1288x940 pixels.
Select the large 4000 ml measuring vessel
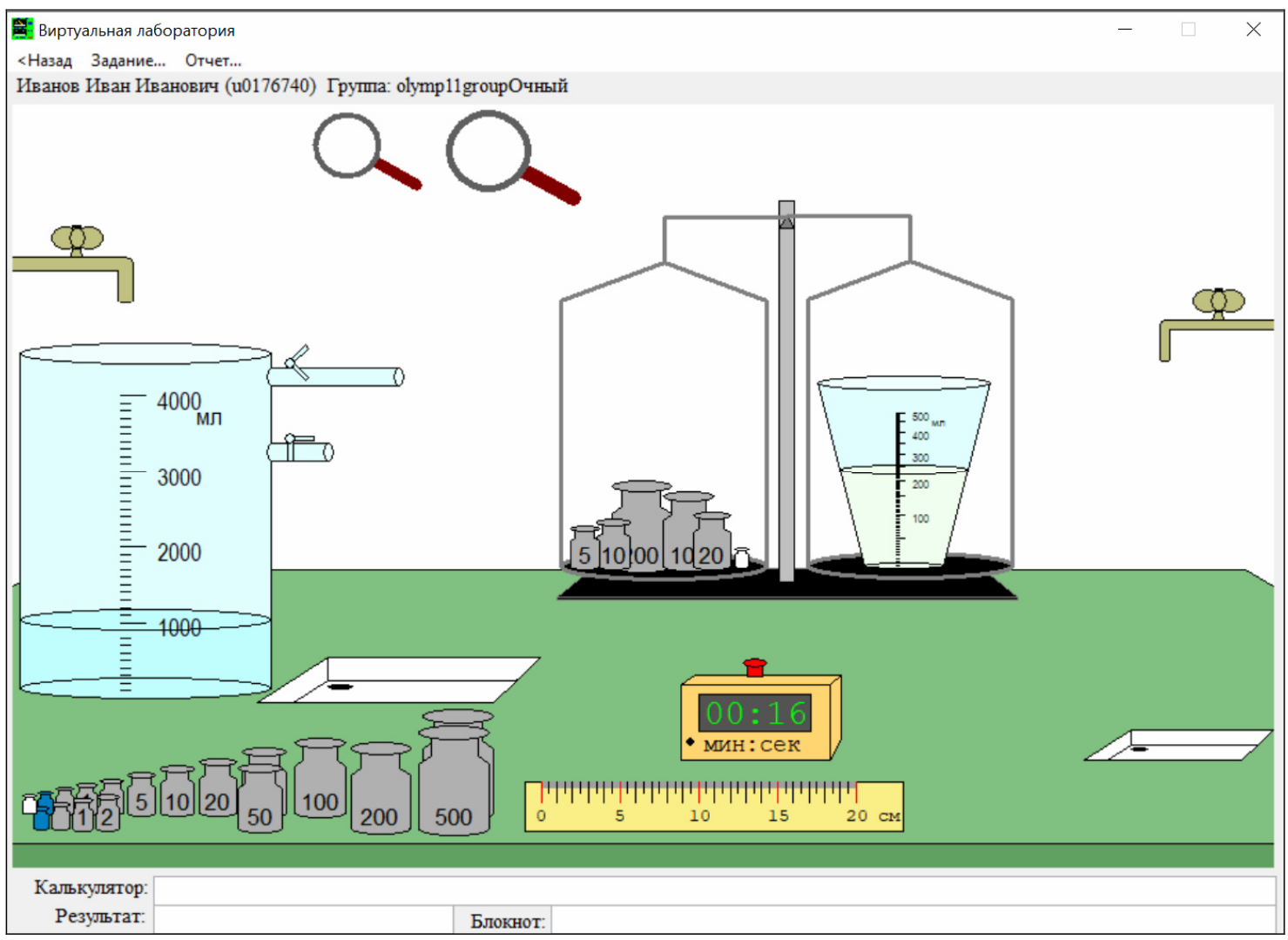tap(145, 521)
